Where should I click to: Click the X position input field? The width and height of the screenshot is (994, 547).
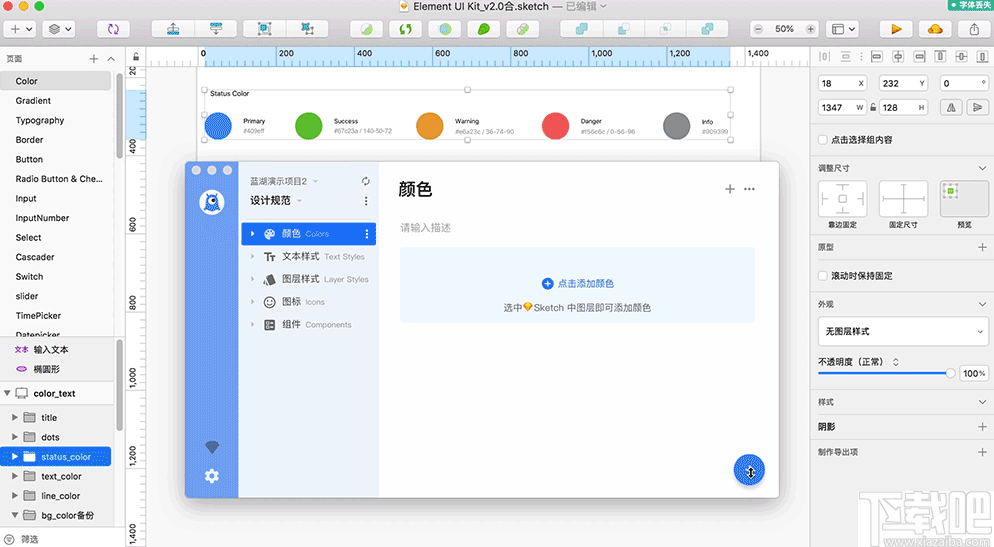pyautogui.click(x=842, y=83)
